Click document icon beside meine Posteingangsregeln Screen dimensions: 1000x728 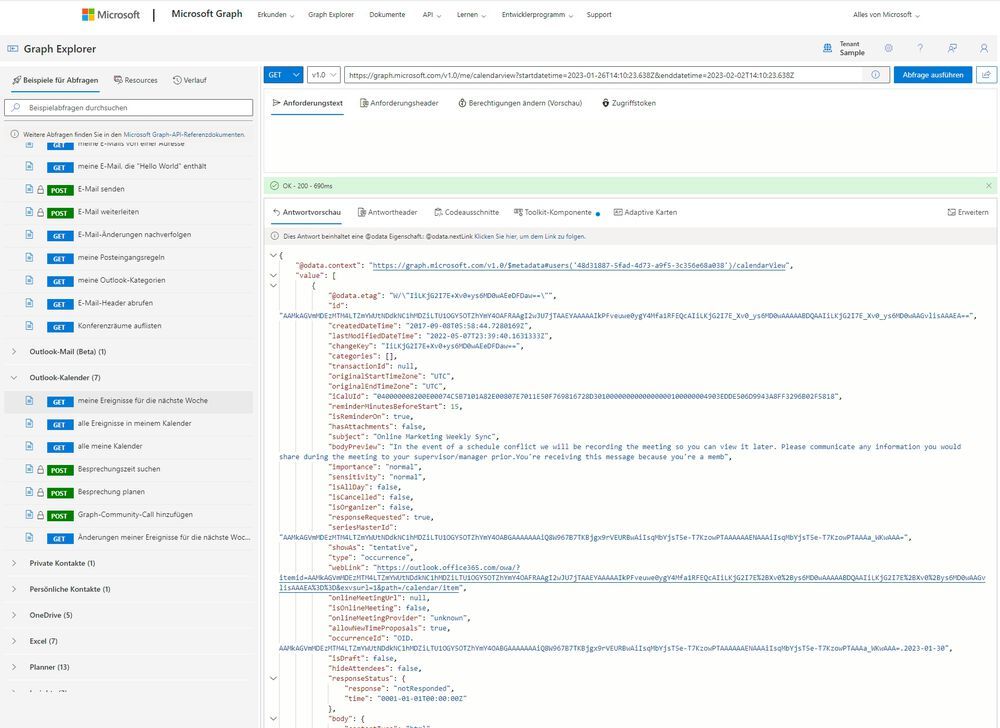coord(29,257)
